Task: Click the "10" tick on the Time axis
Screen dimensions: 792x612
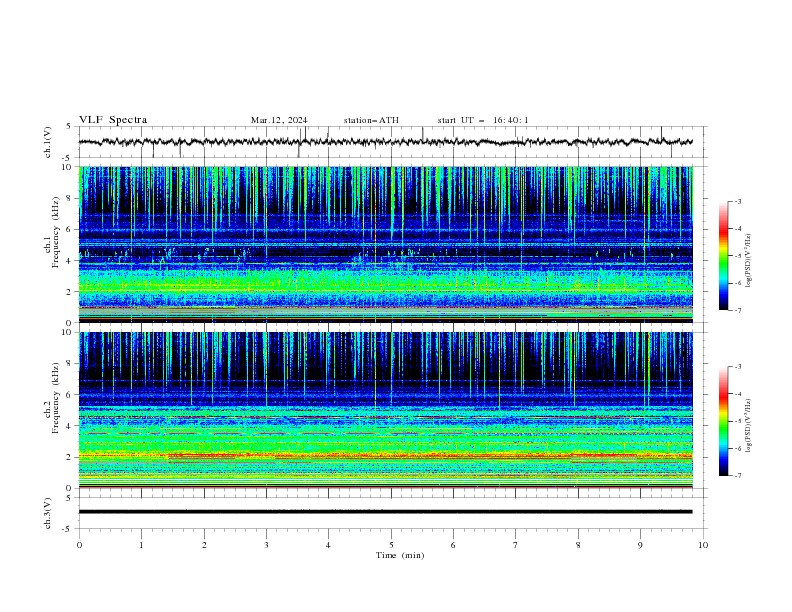Action: click(703, 545)
